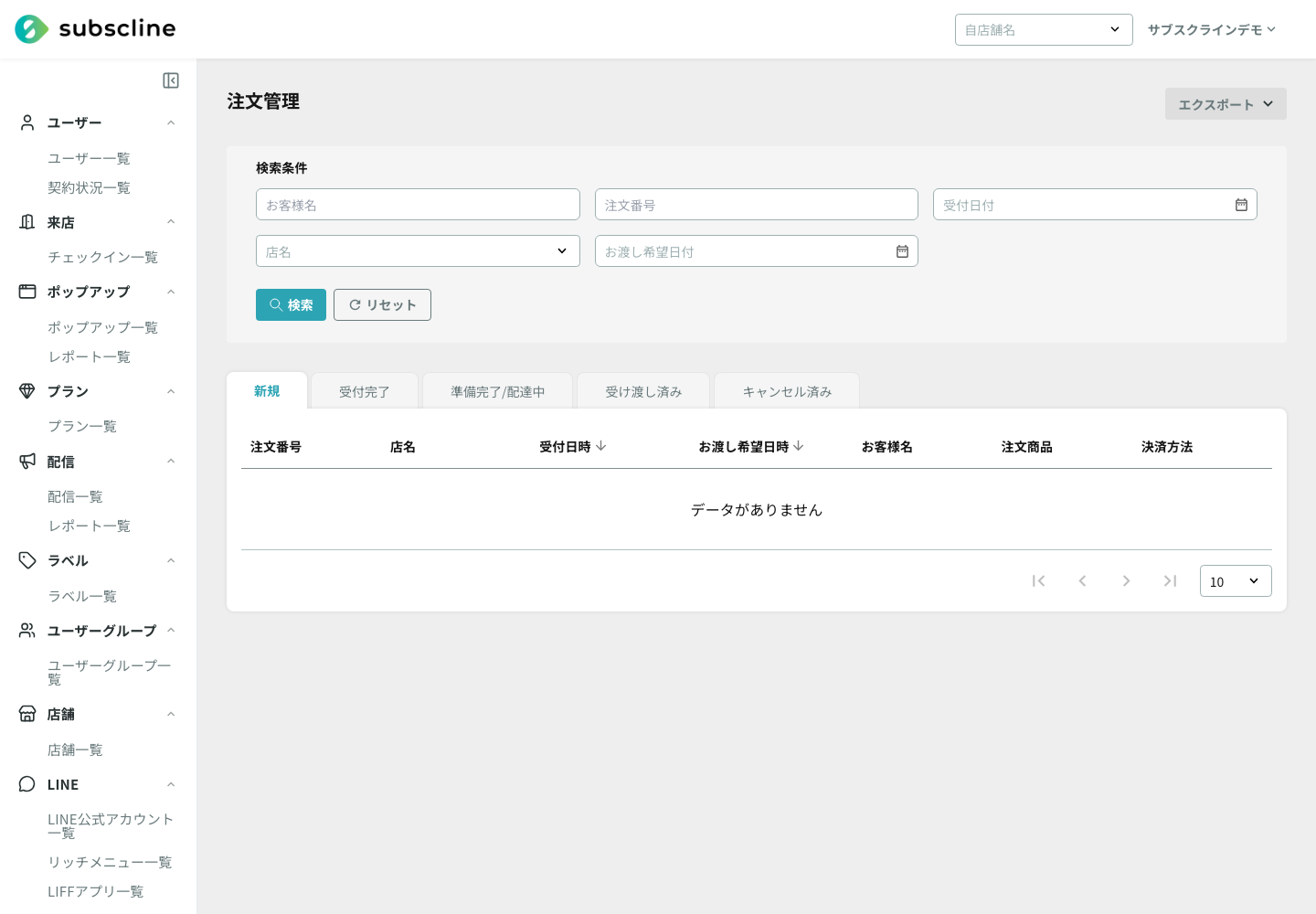Open チェックイン一覧 in the sidebar

pyautogui.click(x=102, y=257)
